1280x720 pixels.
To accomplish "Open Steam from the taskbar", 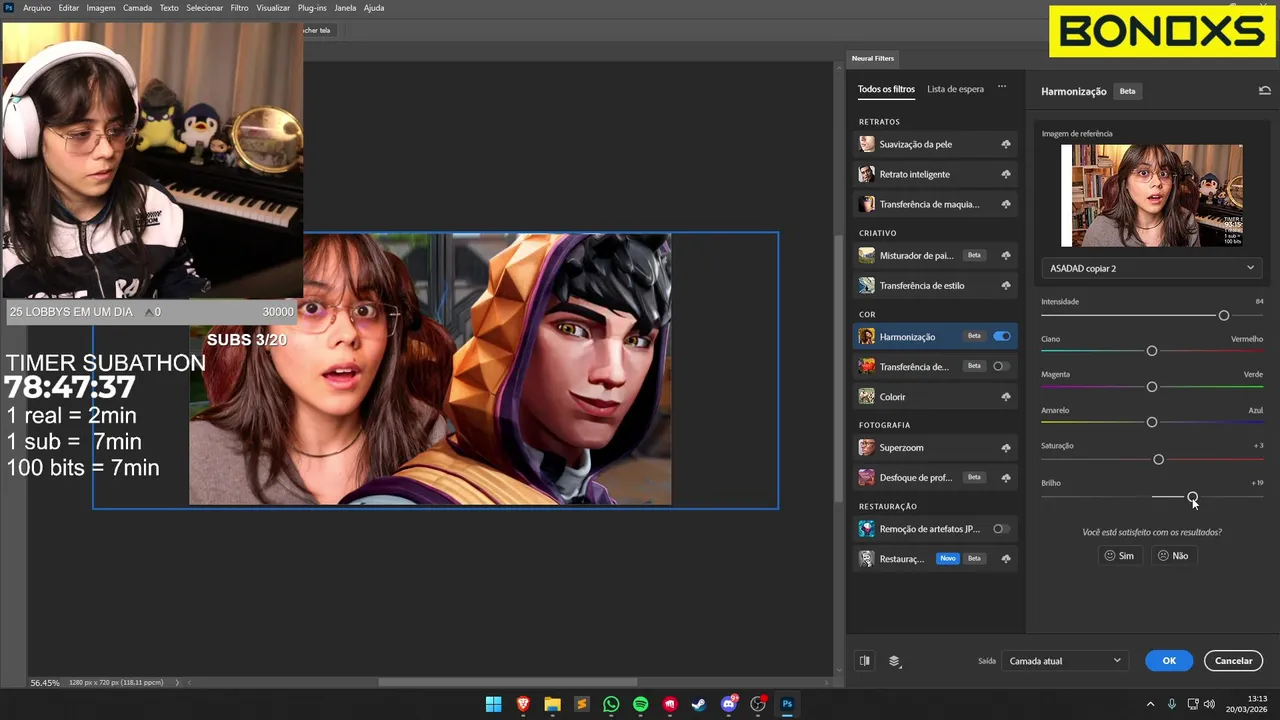I will [x=699, y=704].
